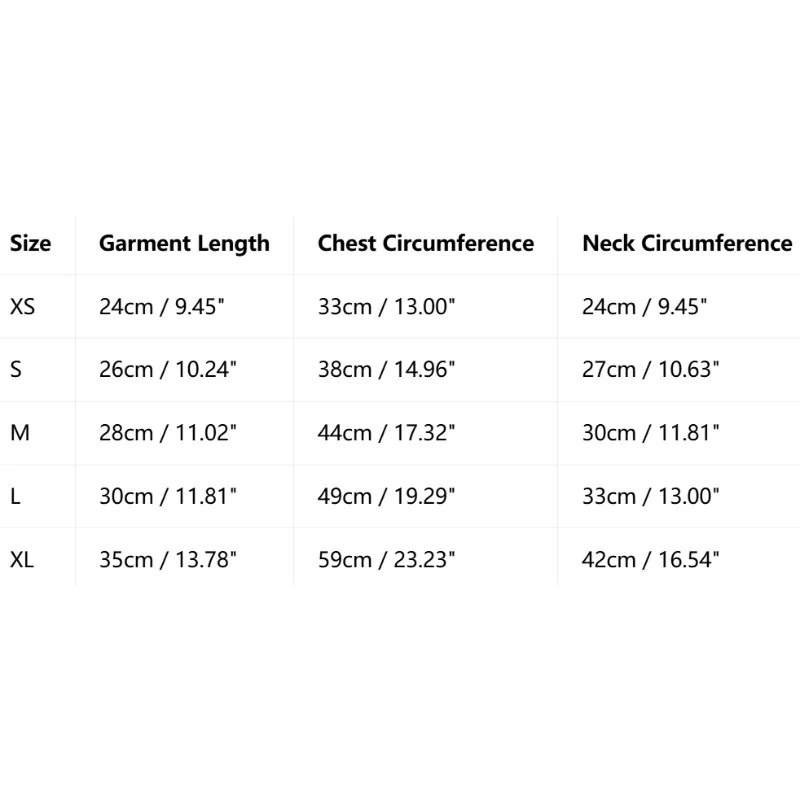Image resolution: width=800 pixels, height=800 pixels.
Task: Click XL garment length 35cm / 13.78"
Action: (168, 560)
